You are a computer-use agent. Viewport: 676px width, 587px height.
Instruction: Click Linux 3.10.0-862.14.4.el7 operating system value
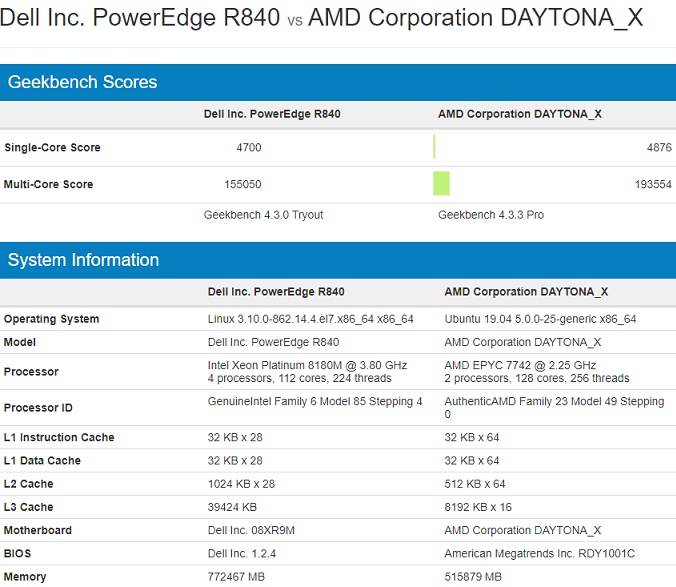(x=310, y=319)
